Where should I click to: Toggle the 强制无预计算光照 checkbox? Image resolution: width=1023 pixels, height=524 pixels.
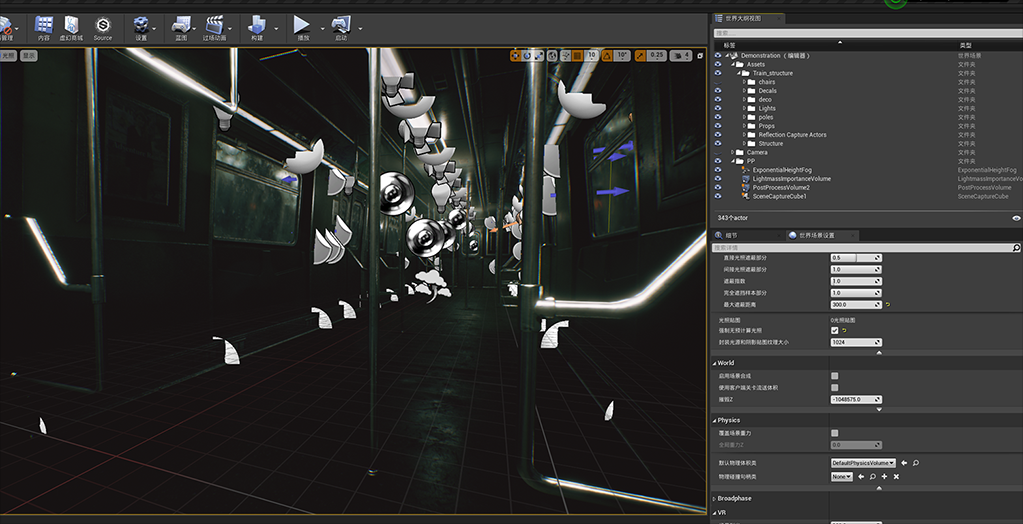pyautogui.click(x=835, y=330)
